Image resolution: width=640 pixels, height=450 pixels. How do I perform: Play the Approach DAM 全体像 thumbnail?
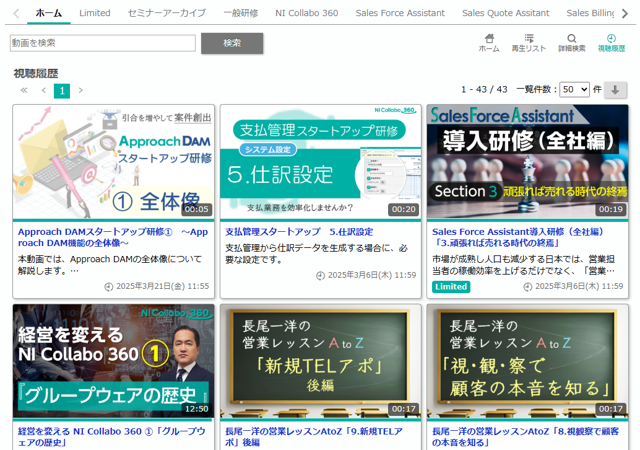click(x=113, y=162)
